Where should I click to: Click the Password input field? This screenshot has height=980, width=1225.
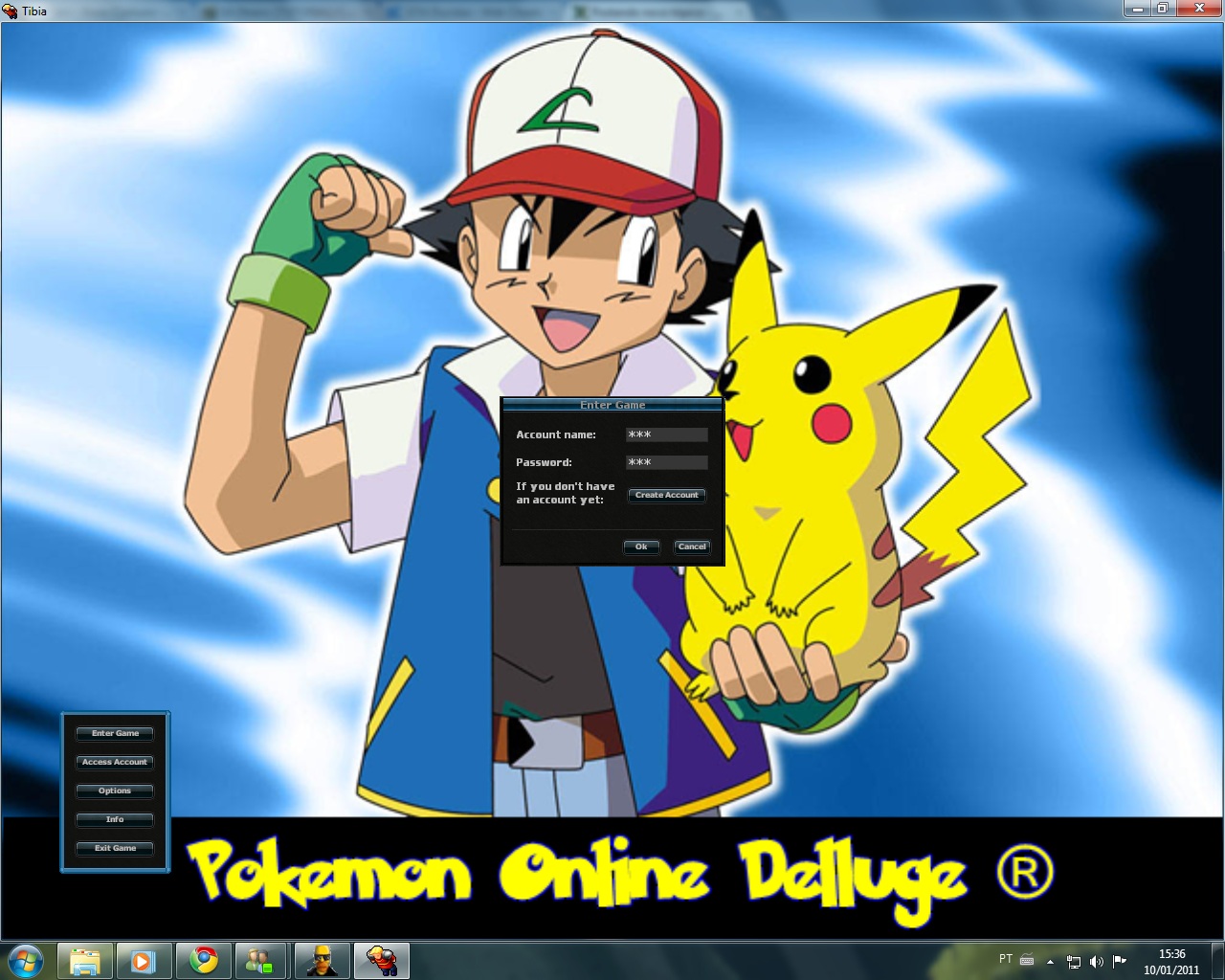(667, 462)
